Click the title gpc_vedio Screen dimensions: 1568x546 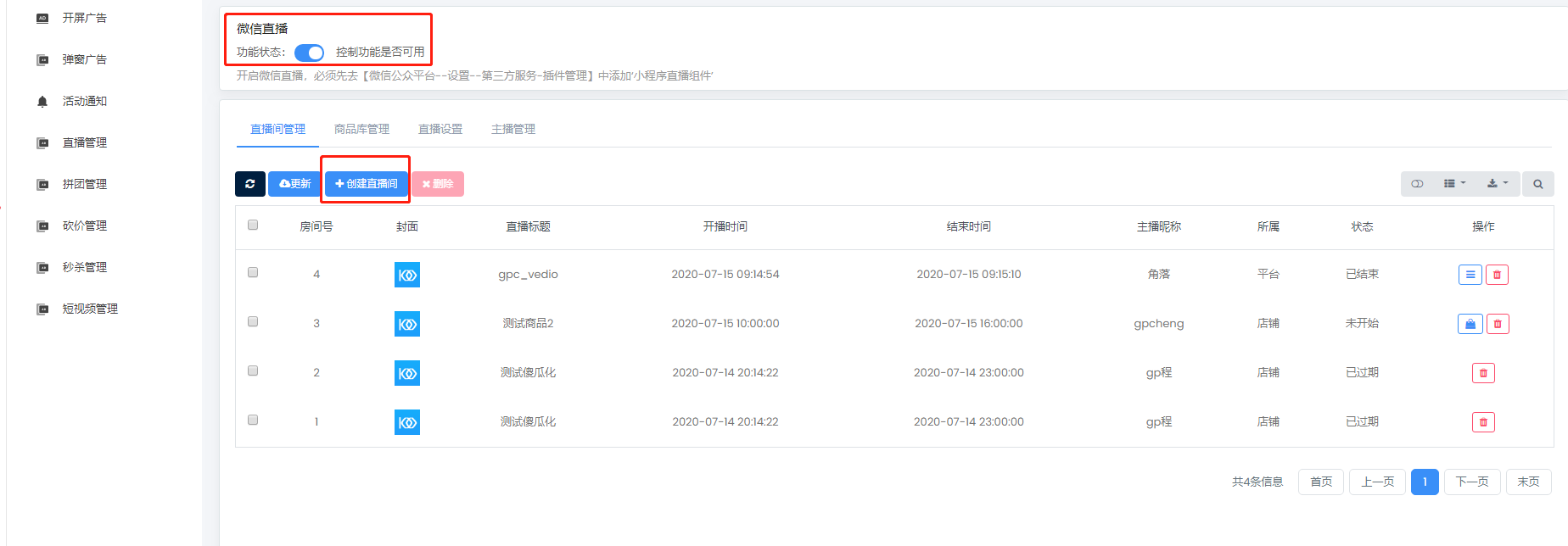tap(528, 275)
